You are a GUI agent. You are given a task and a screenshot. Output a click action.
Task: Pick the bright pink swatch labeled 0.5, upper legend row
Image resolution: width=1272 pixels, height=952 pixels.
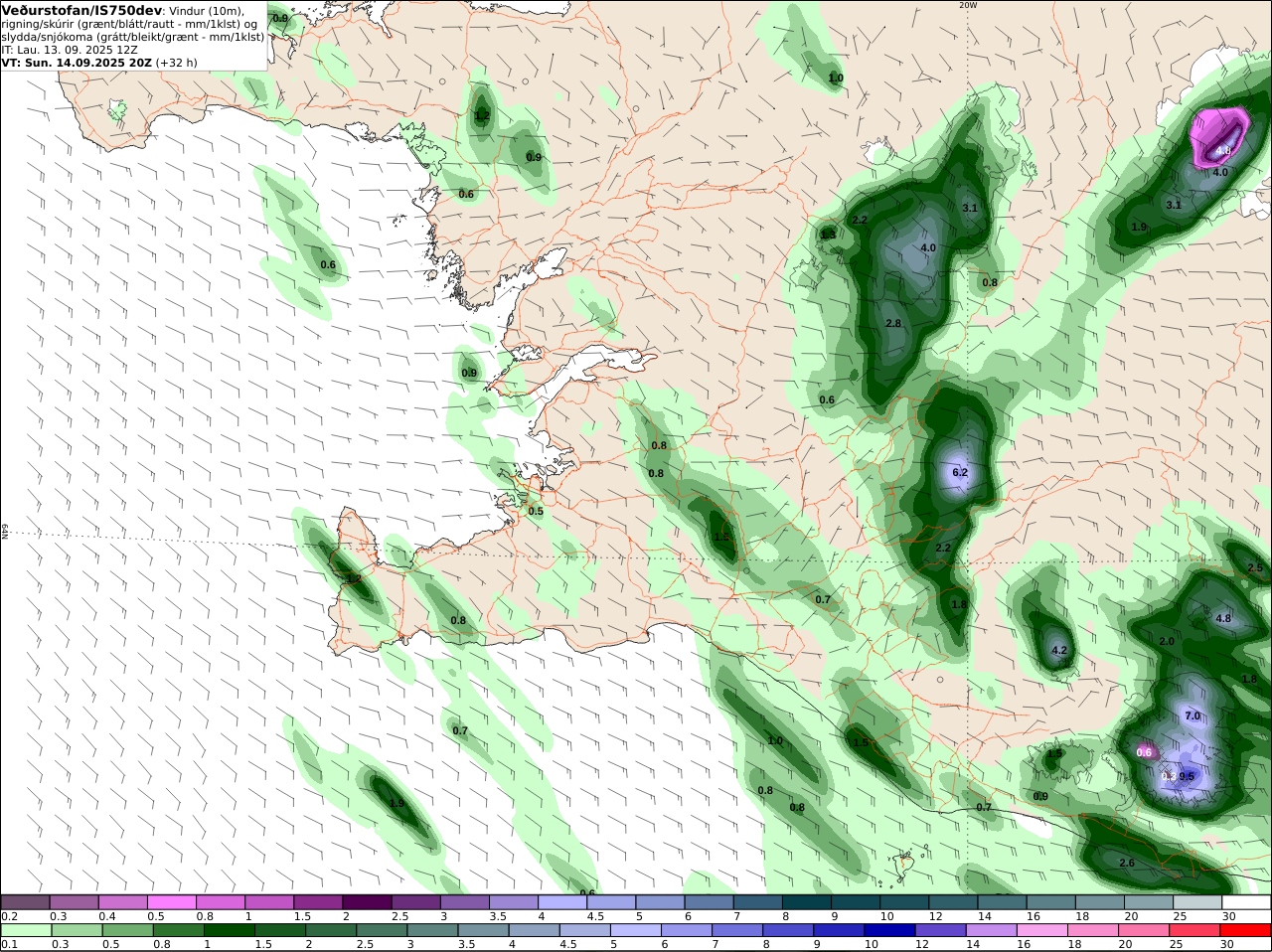[173, 902]
